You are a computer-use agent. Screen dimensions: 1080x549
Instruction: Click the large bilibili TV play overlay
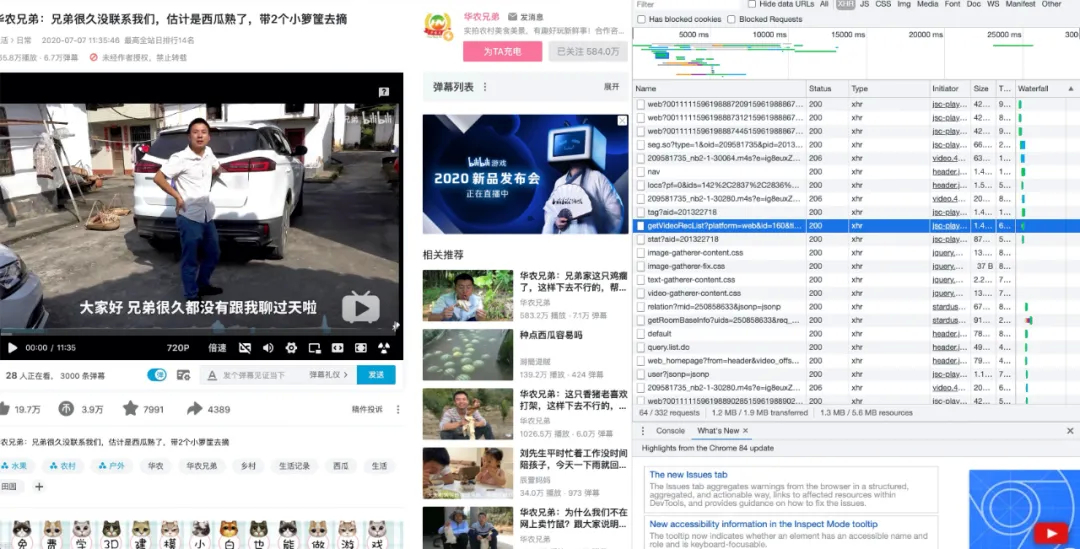click(x=361, y=307)
